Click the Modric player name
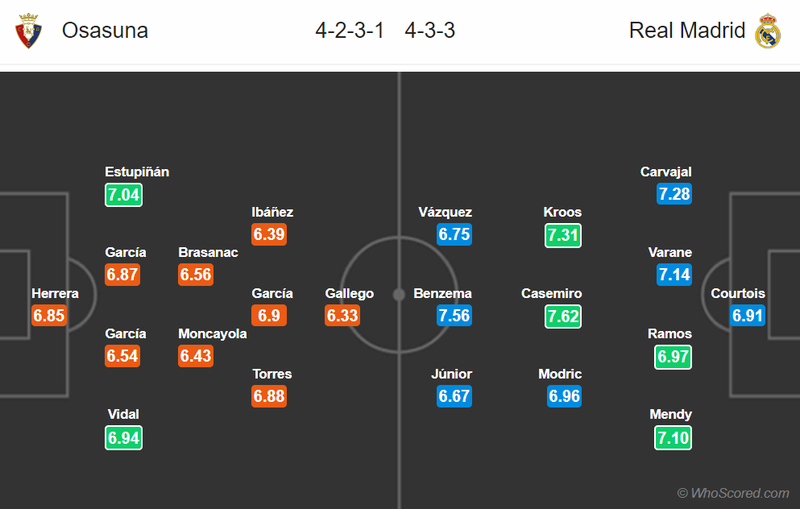The image size is (800, 509). pyautogui.click(x=560, y=374)
